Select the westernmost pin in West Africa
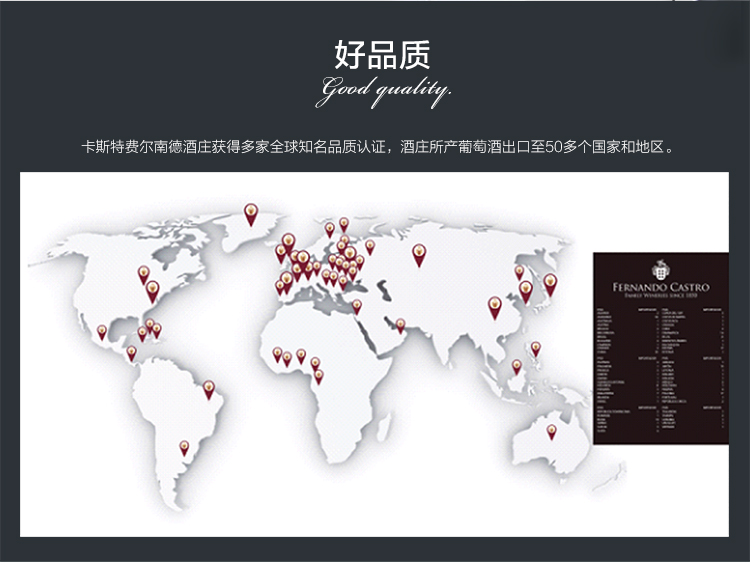Screen dimensions: 750x584 pos(277,353)
